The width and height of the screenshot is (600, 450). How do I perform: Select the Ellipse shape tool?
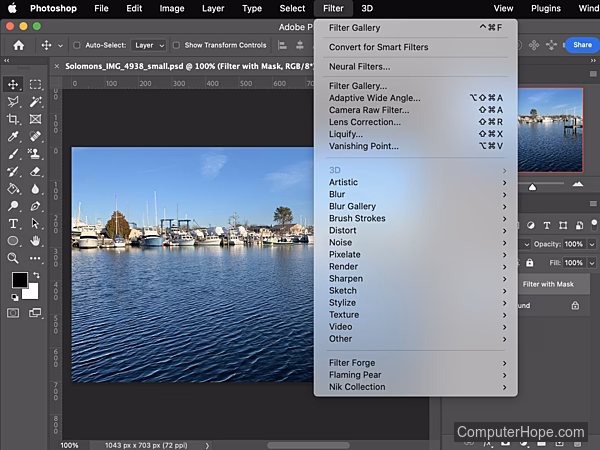pos(13,241)
